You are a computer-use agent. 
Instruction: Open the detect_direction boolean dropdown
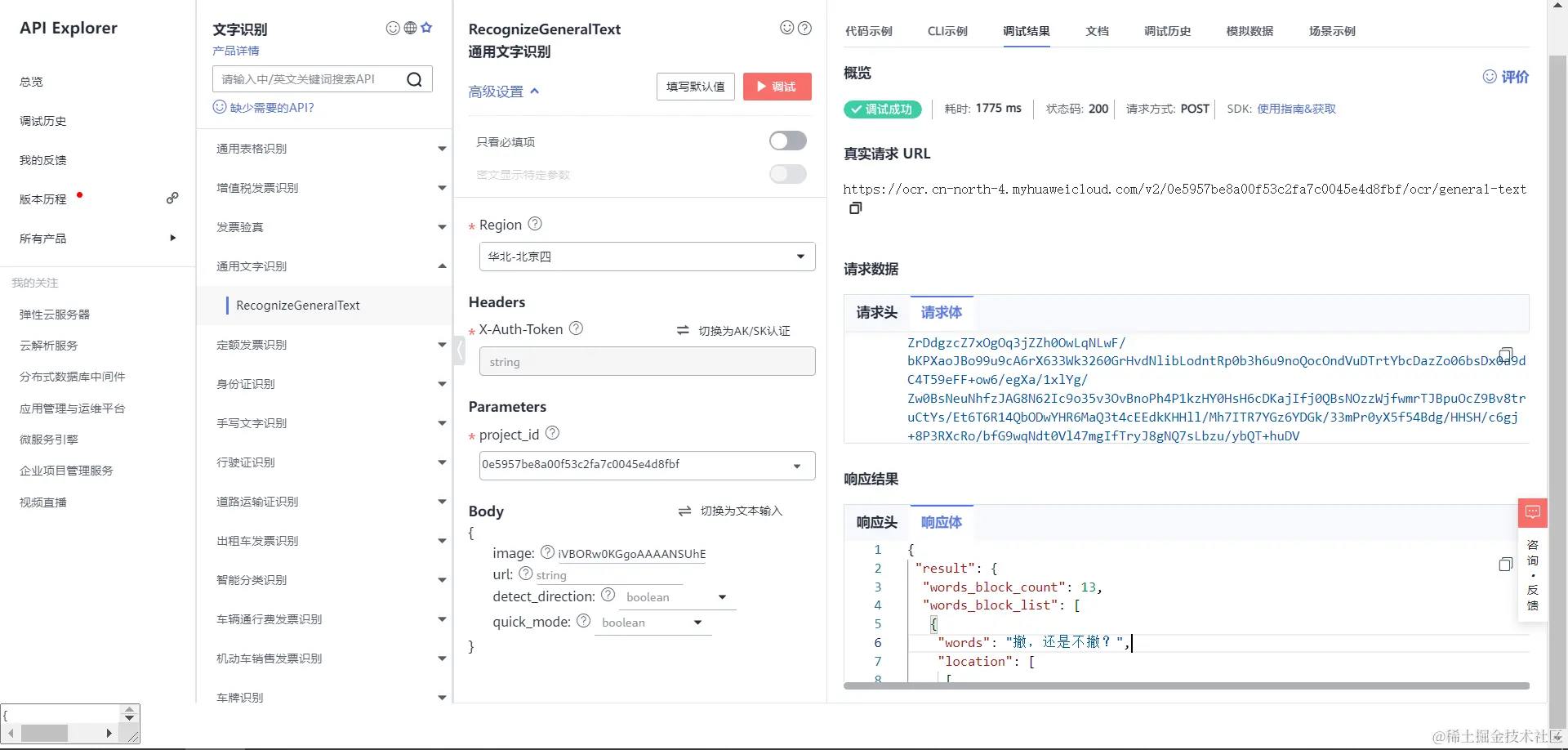point(677,597)
